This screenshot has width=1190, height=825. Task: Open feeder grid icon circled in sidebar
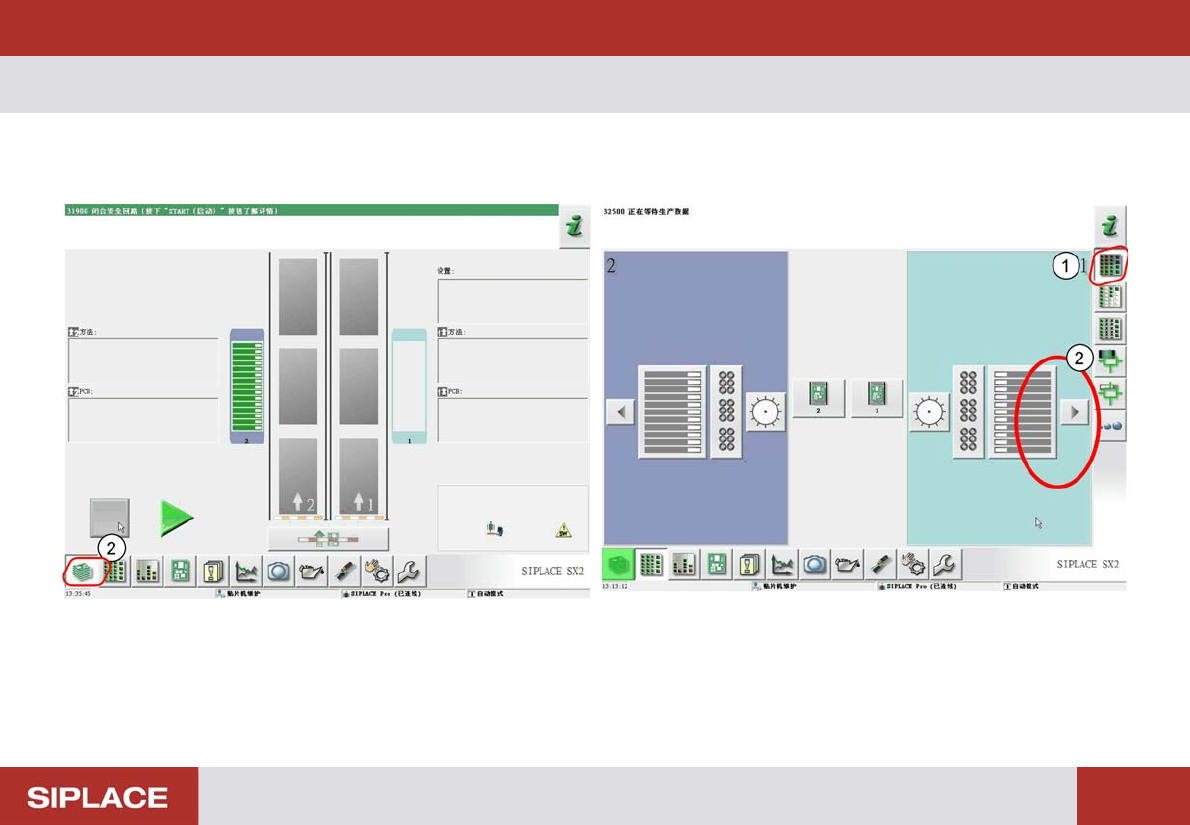pyautogui.click(x=1110, y=265)
